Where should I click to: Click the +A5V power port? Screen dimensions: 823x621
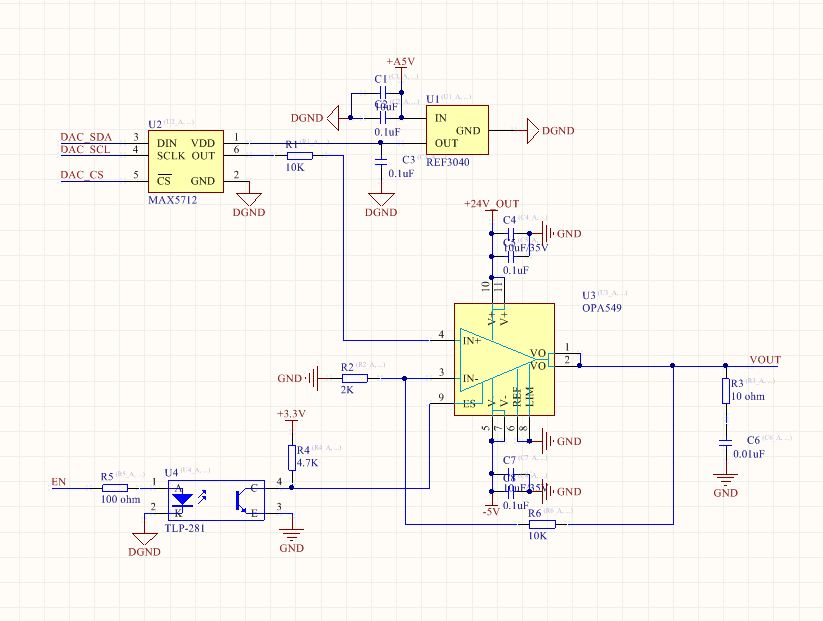[401, 62]
